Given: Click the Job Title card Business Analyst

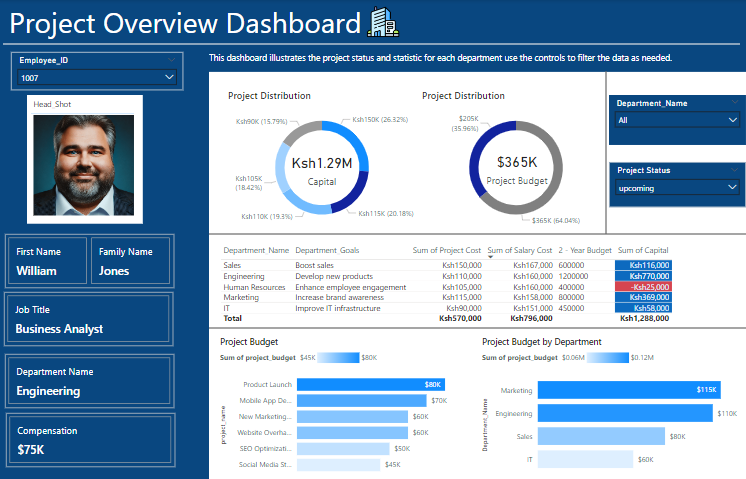Looking at the screenshot, I should pyautogui.click(x=89, y=319).
